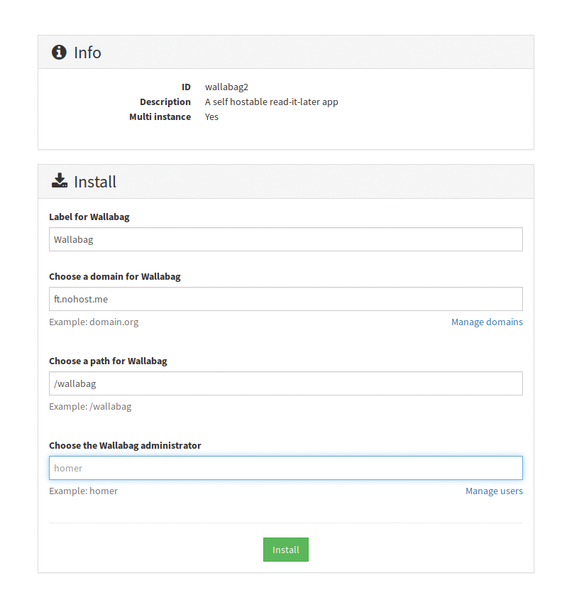Click the 'Choose a domain for Wallabag' label
The image size is (579, 600).
tap(115, 277)
